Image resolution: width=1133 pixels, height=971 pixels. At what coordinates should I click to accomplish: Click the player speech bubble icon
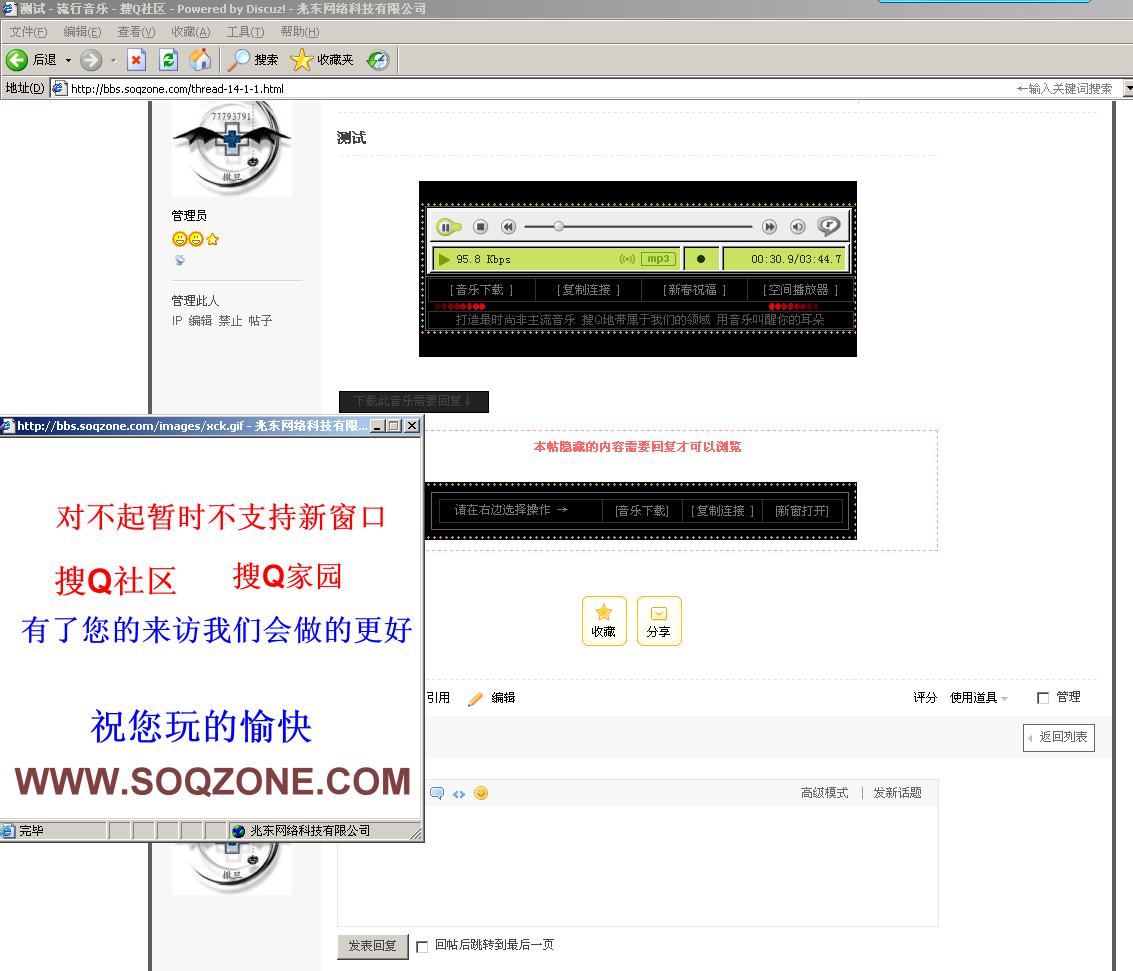click(x=829, y=226)
